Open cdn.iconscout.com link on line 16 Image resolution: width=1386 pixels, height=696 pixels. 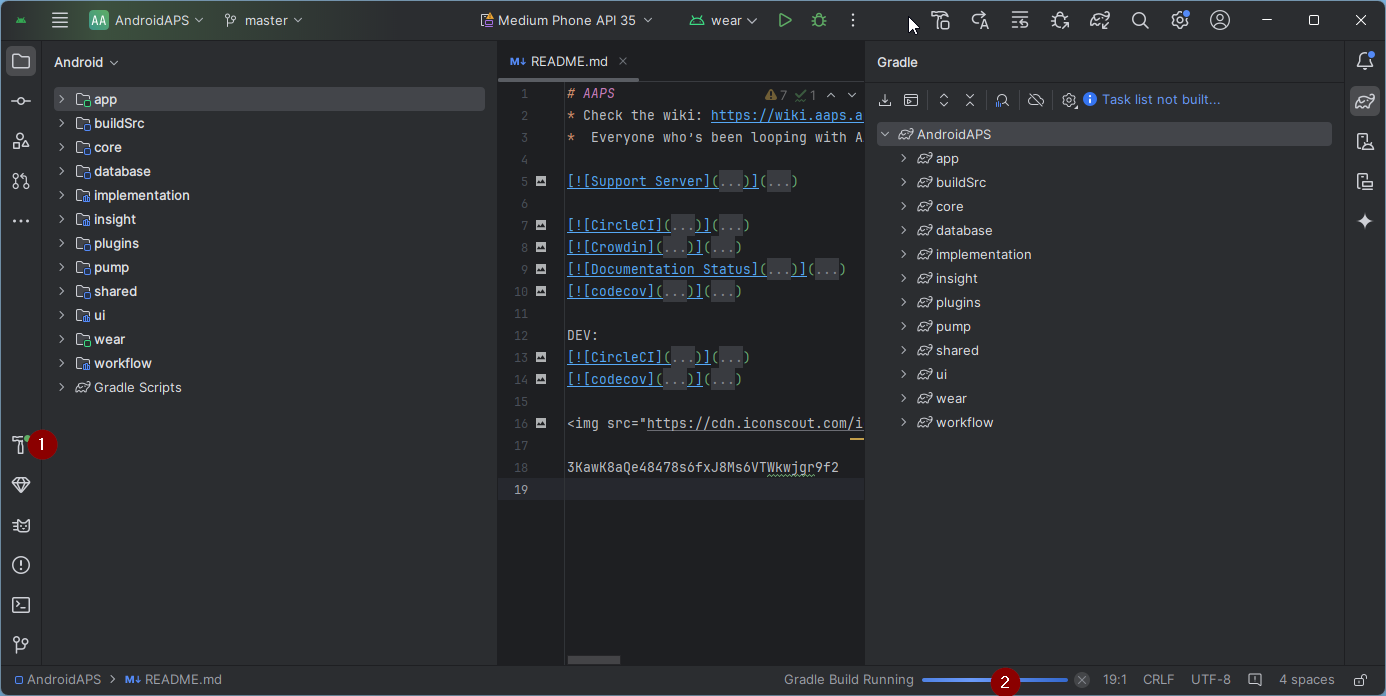pyautogui.click(x=755, y=423)
